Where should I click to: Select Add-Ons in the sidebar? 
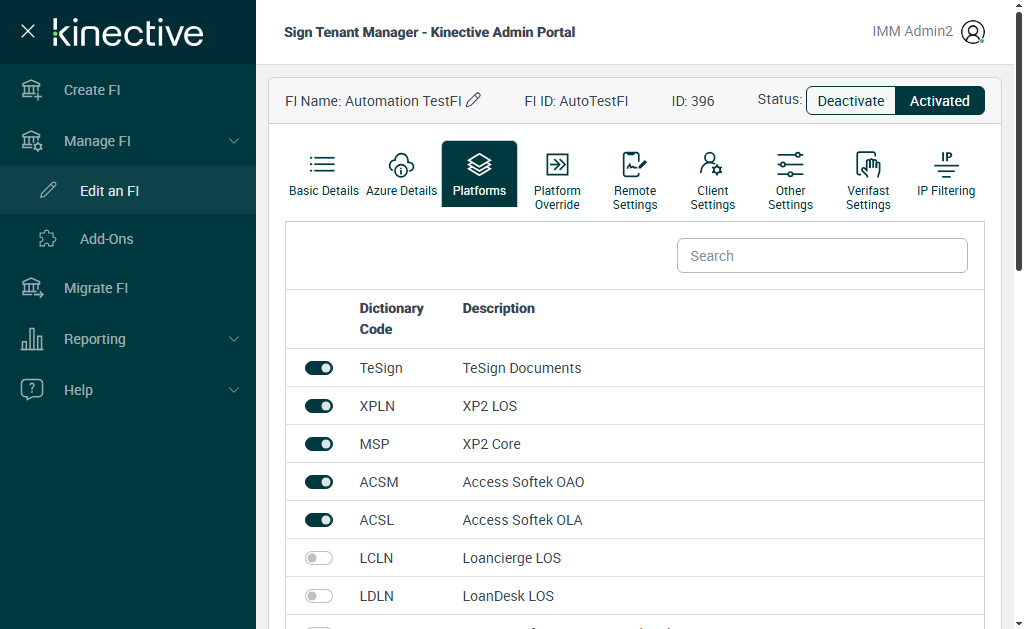click(x=106, y=239)
